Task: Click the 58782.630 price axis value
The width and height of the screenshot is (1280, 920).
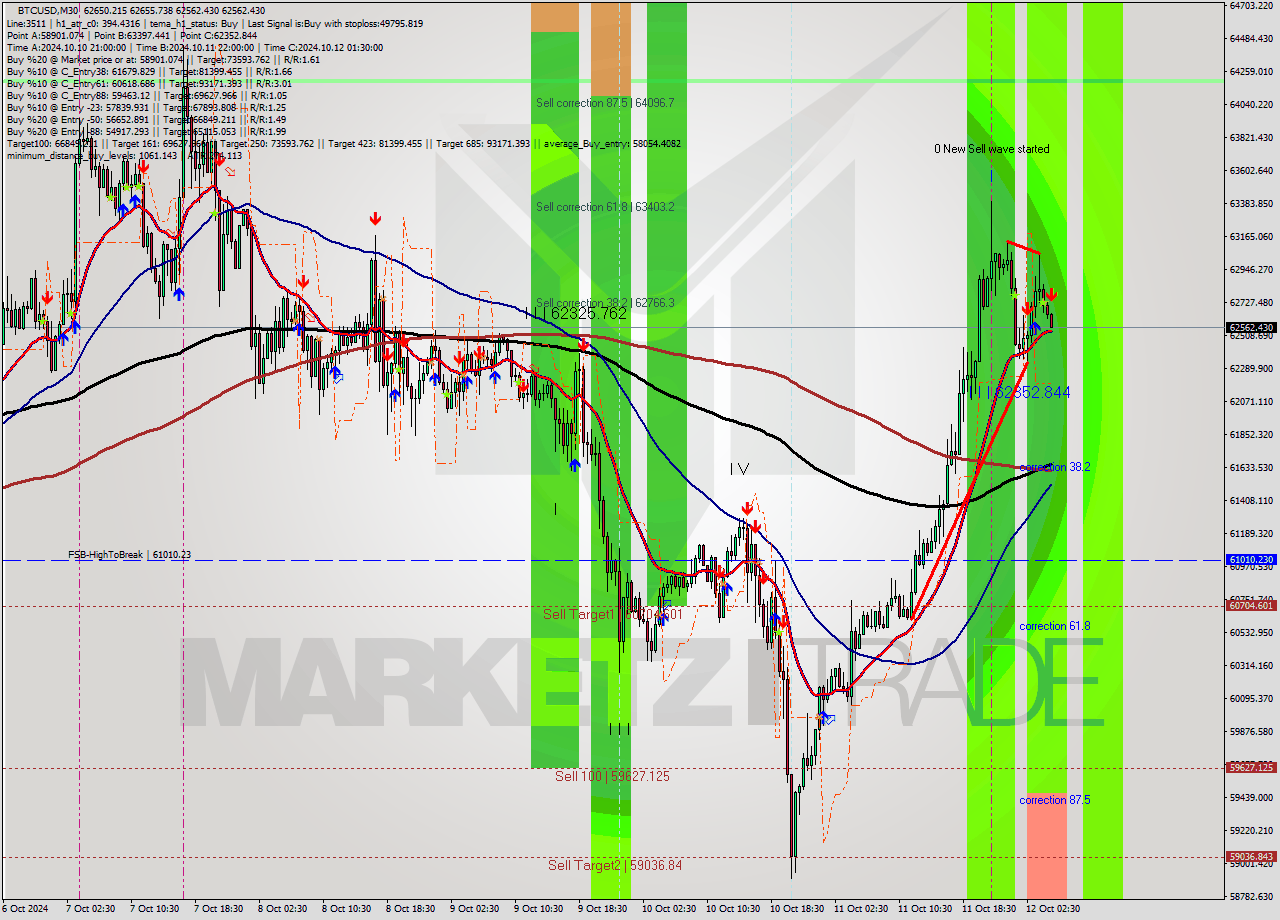Action: 1251,896
